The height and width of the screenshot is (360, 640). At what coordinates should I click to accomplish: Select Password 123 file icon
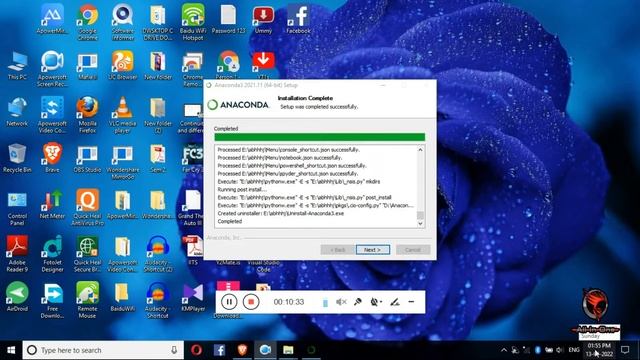(x=229, y=20)
